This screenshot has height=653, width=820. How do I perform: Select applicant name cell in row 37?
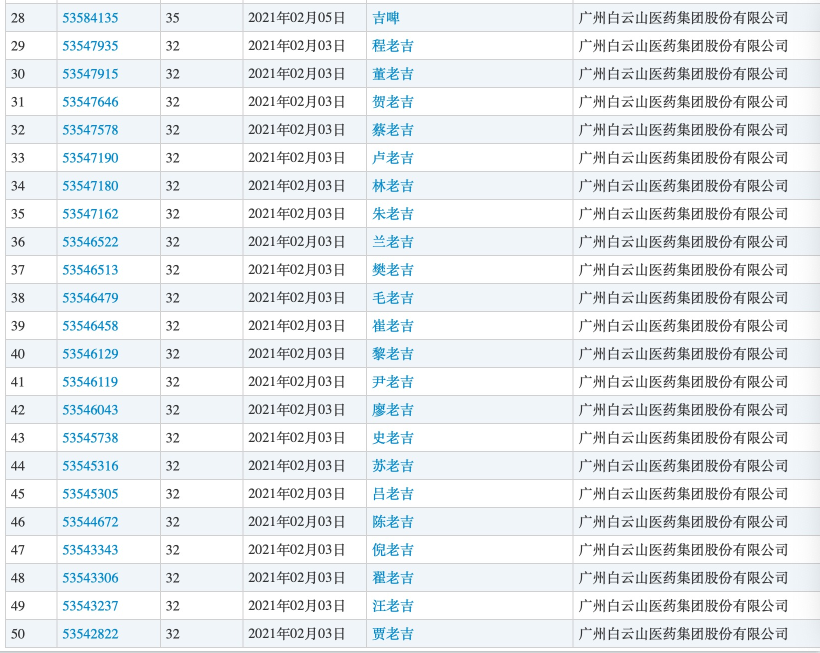[697, 270]
